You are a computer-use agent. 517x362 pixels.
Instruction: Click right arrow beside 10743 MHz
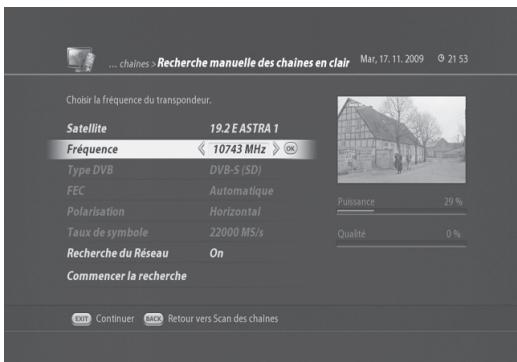click(276, 149)
